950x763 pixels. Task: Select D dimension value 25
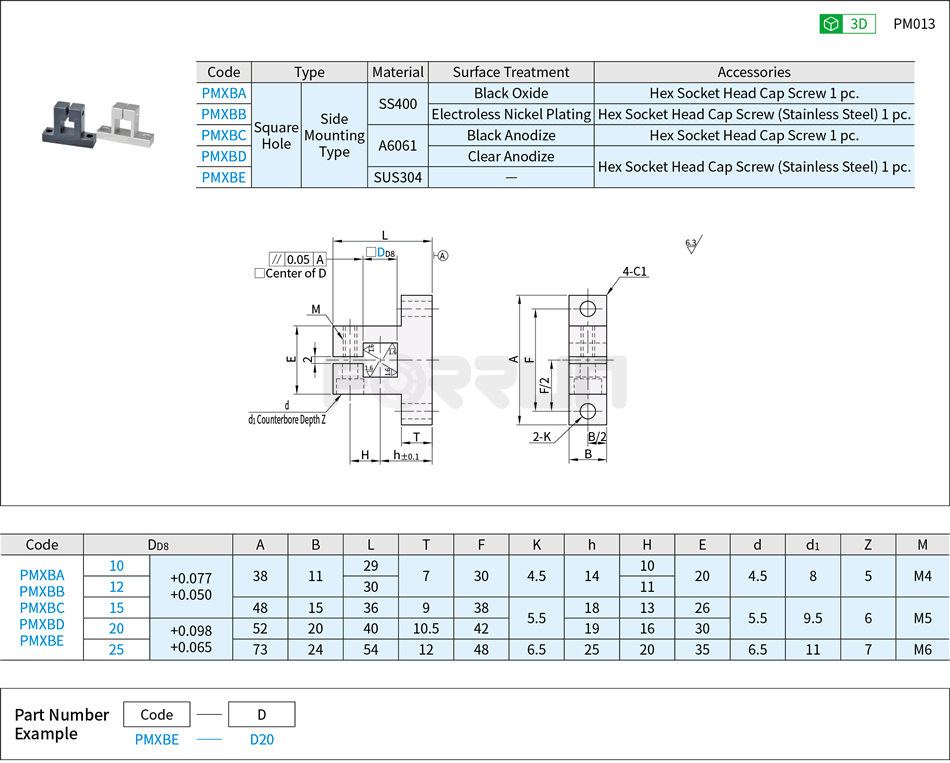117,647
